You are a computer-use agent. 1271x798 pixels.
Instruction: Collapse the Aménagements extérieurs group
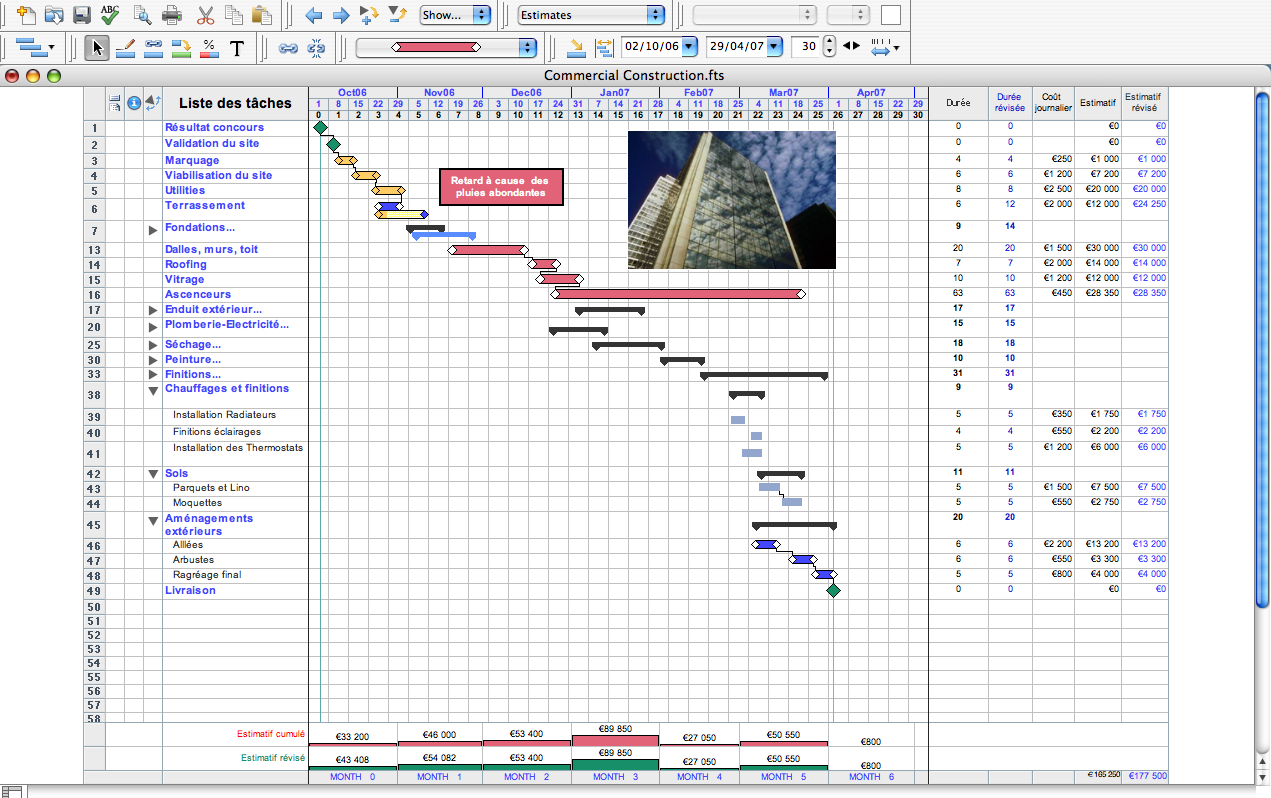153,520
